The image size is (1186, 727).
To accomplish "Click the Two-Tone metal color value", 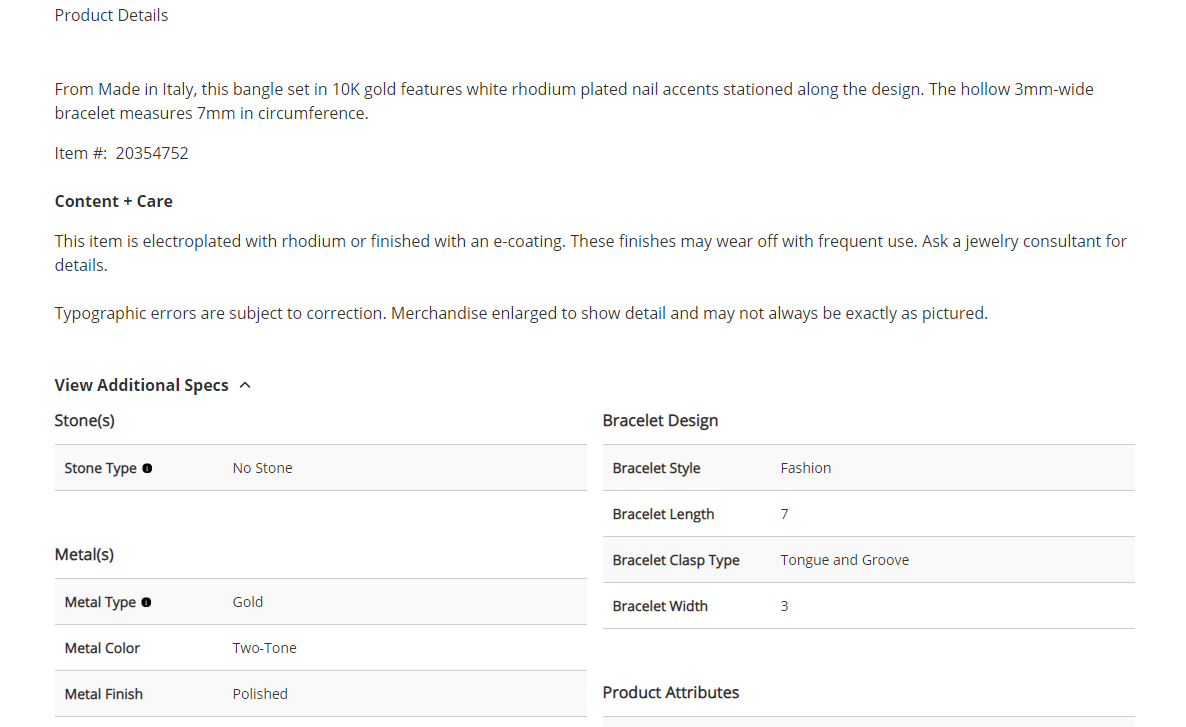I will click(x=264, y=648).
